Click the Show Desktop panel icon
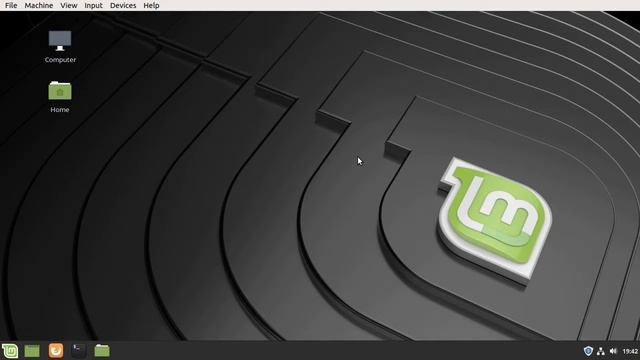 (x=32, y=351)
